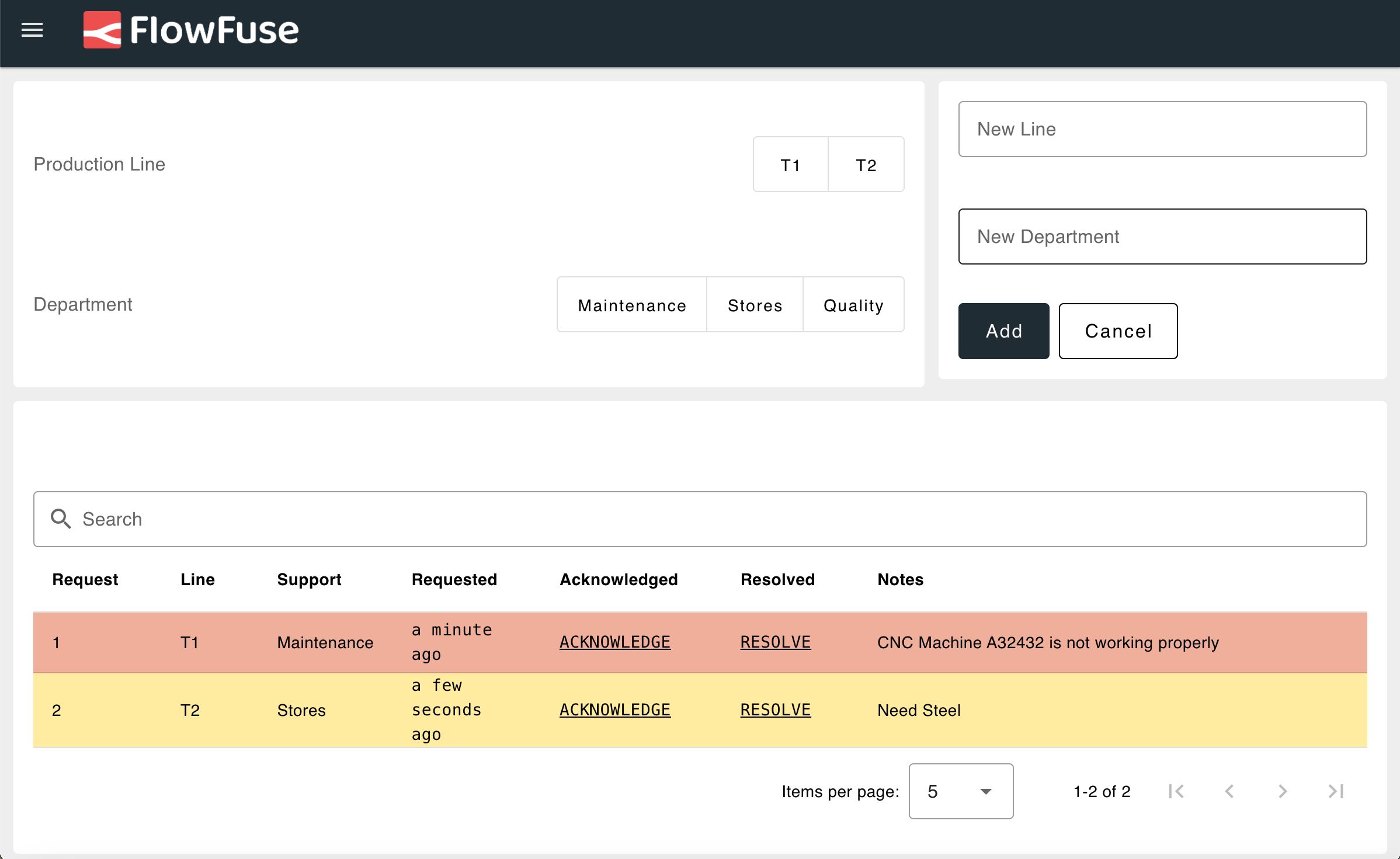
Task: Click the Add button
Action: click(x=1004, y=331)
